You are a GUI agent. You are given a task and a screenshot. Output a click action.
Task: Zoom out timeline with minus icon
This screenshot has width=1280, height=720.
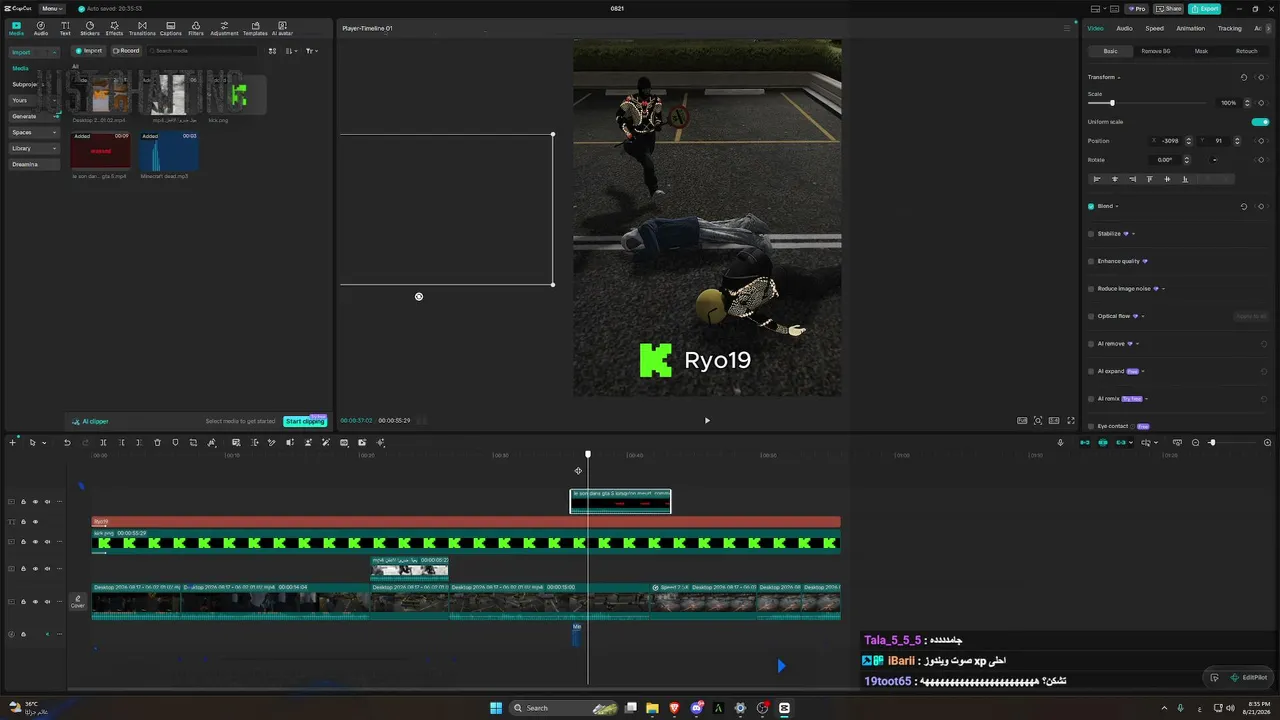click(x=1196, y=443)
